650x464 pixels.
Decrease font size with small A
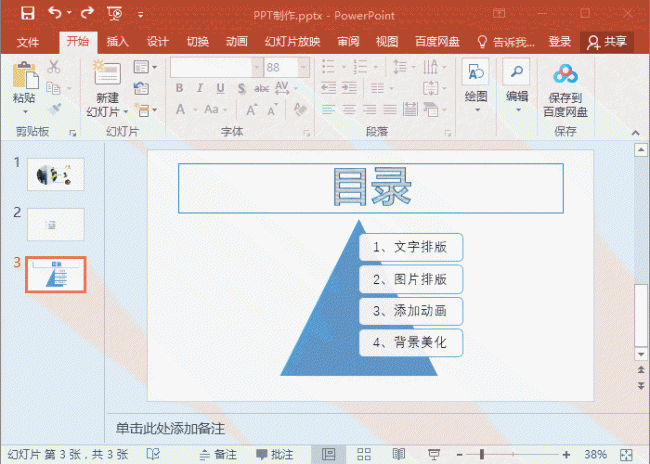(x=272, y=110)
